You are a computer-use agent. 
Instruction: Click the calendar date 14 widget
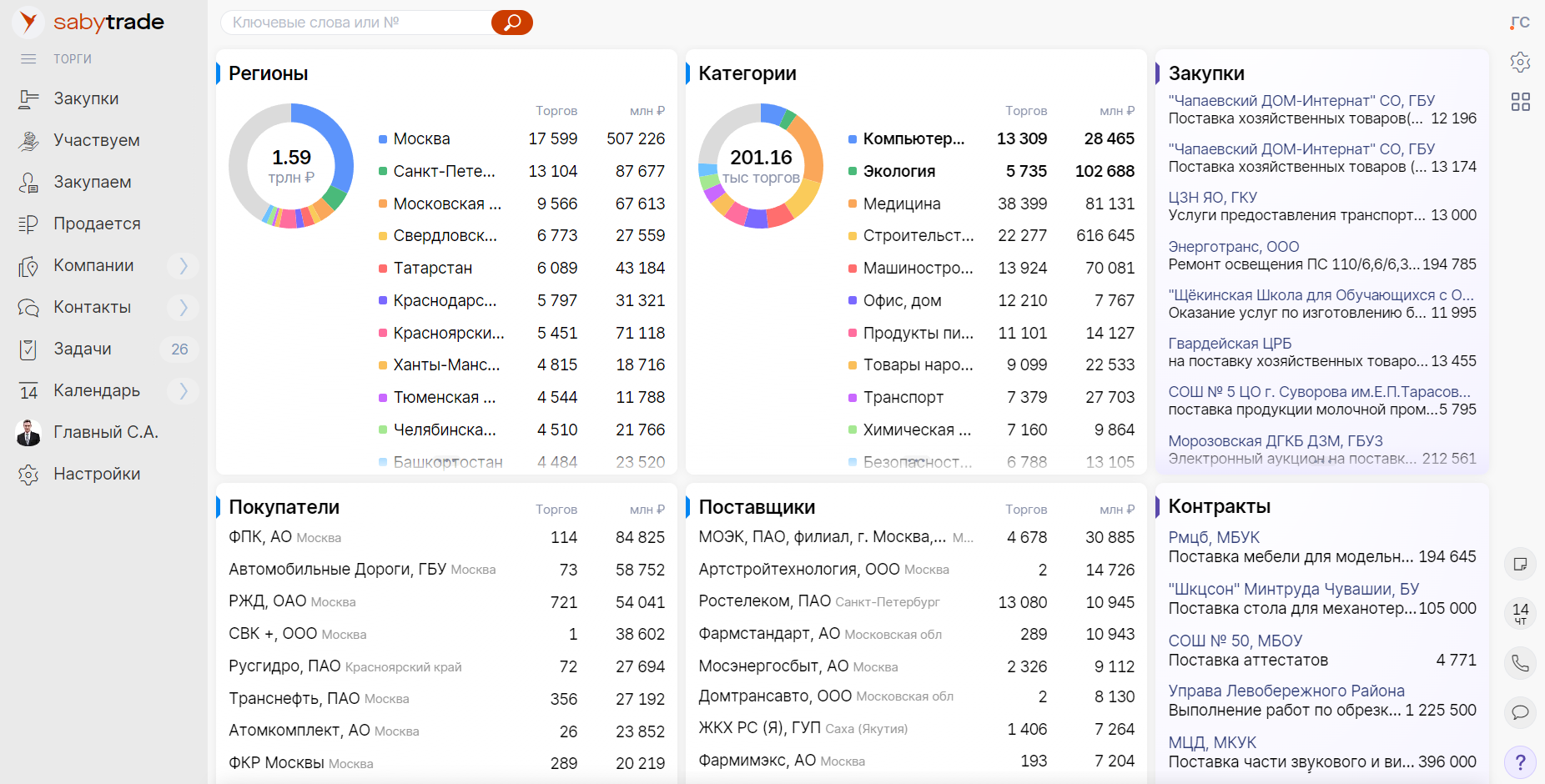[x=1520, y=613]
